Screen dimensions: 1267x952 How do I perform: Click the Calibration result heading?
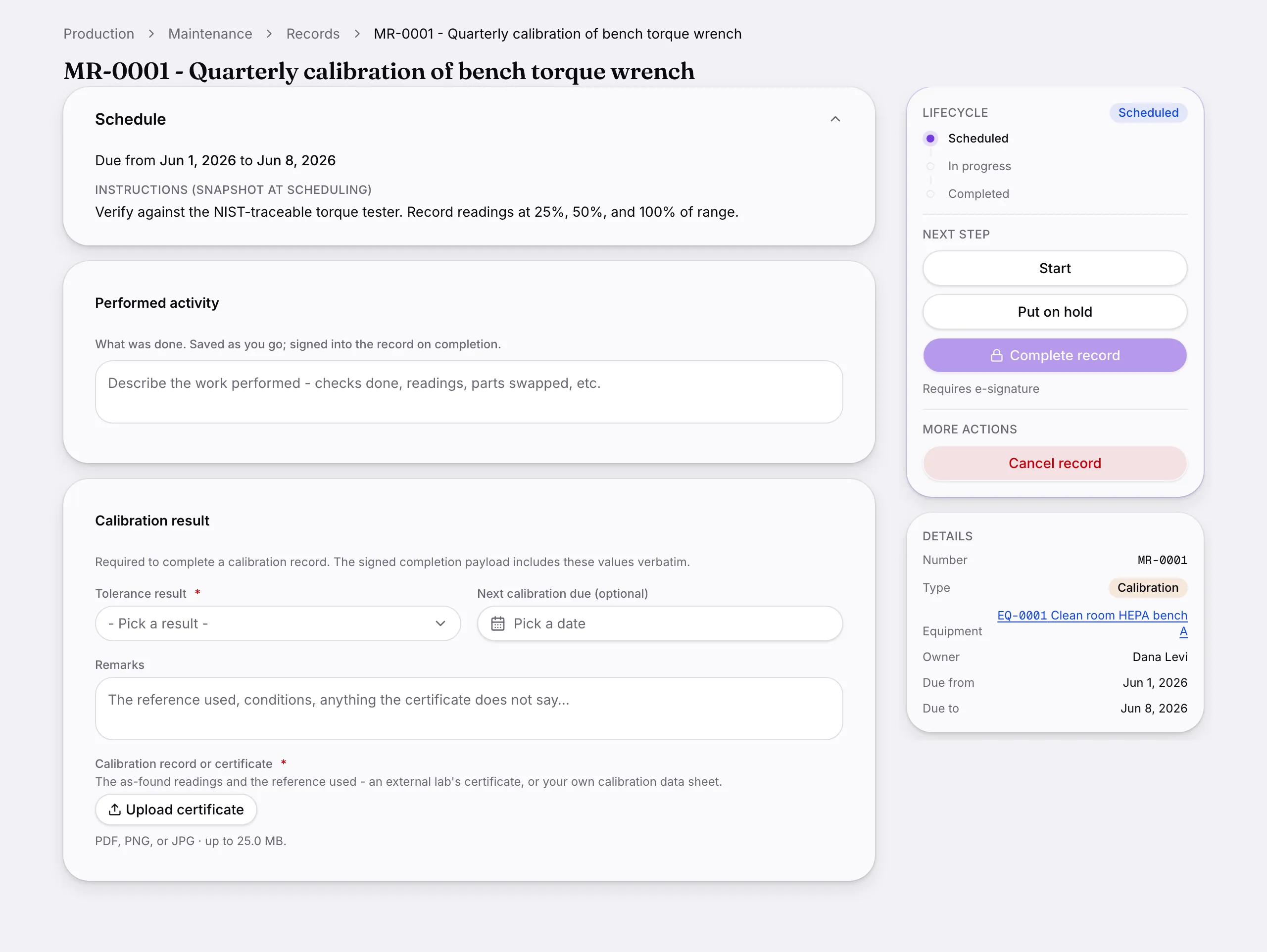pyautogui.click(x=152, y=521)
